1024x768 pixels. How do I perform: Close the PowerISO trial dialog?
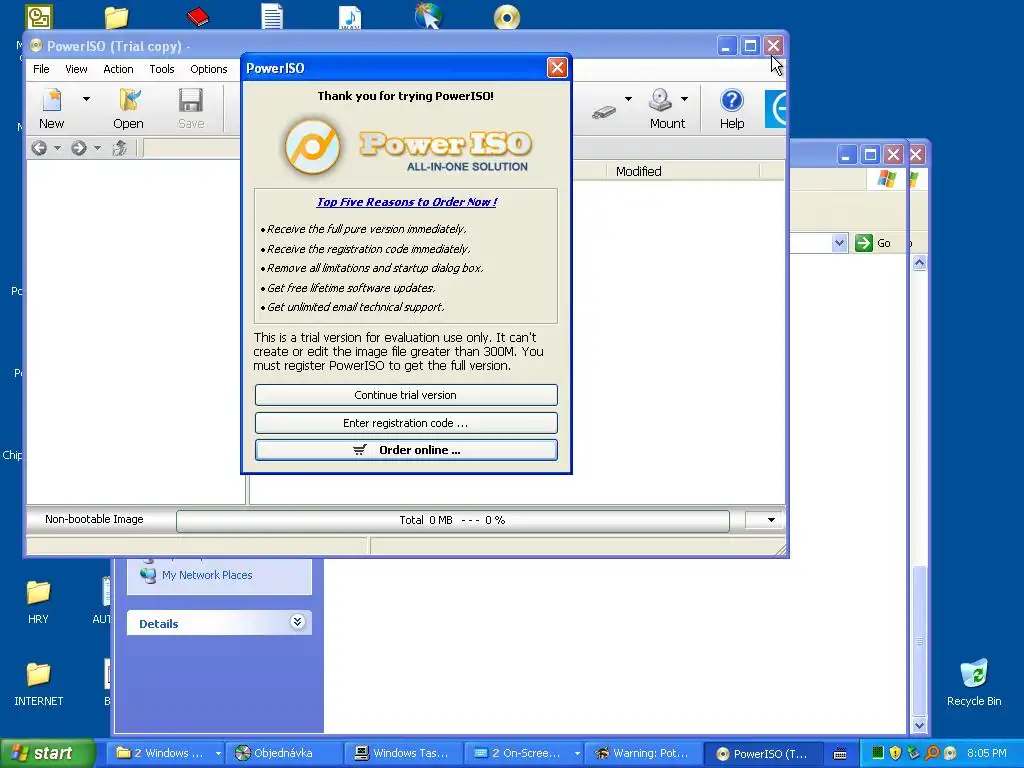557,68
